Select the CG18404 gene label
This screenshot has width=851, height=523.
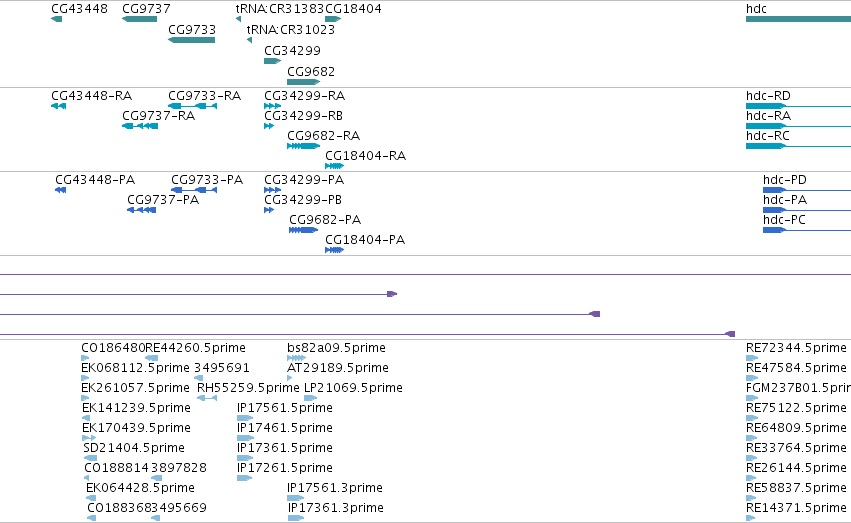point(353,9)
